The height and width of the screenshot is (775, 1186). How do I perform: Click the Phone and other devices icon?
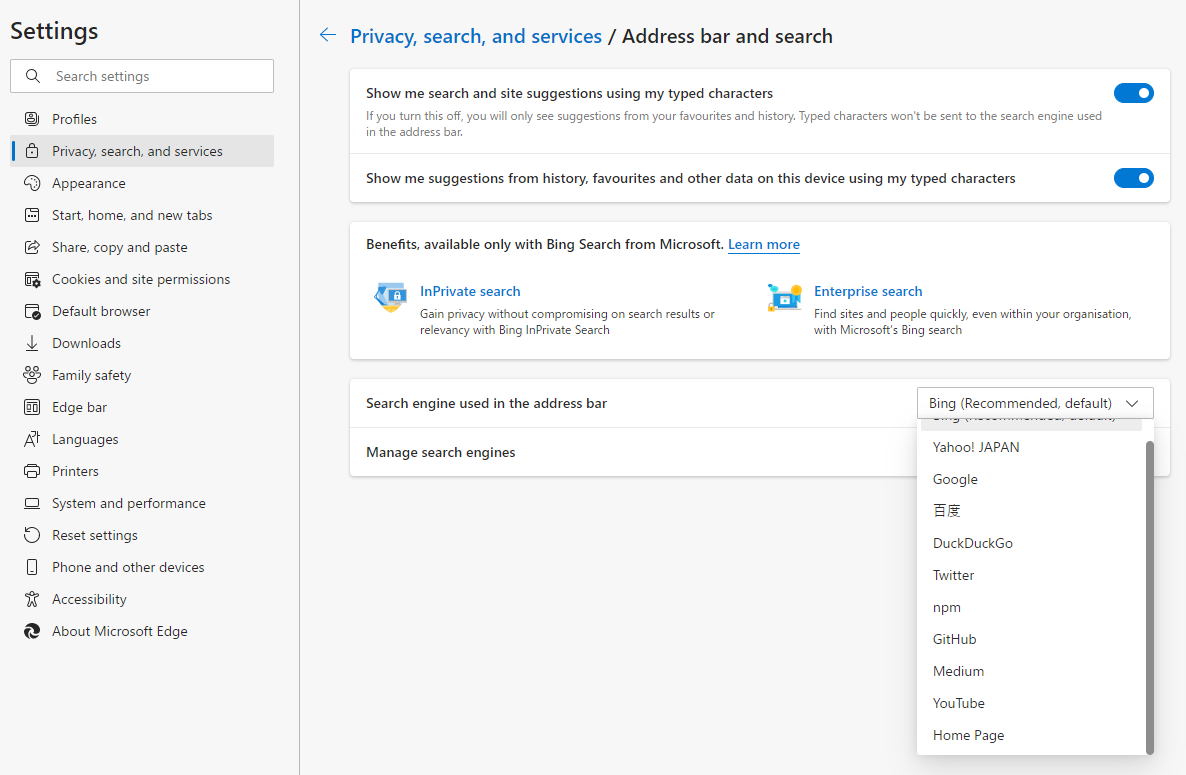coord(32,567)
